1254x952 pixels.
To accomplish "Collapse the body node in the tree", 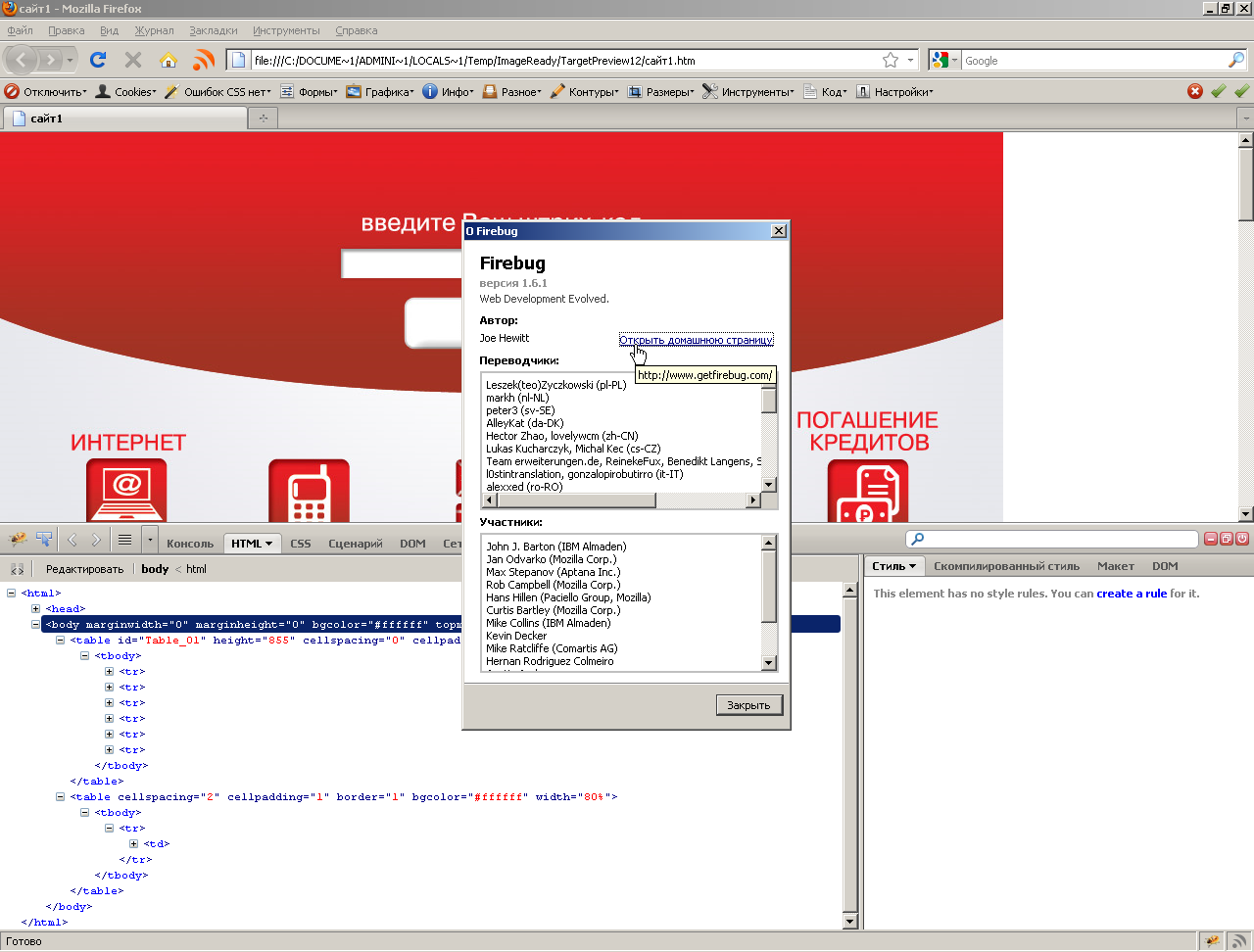I will pyautogui.click(x=36, y=624).
